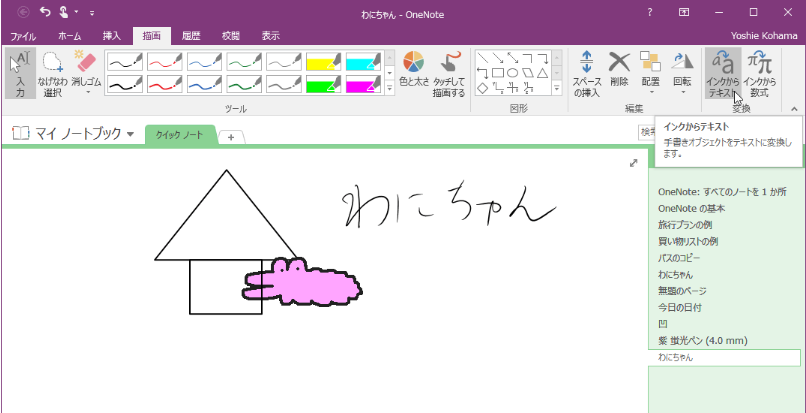Open the ファイル tab
Image resolution: width=806 pixels, height=413 pixels.
pyautogui.click(x=23, y=36)
